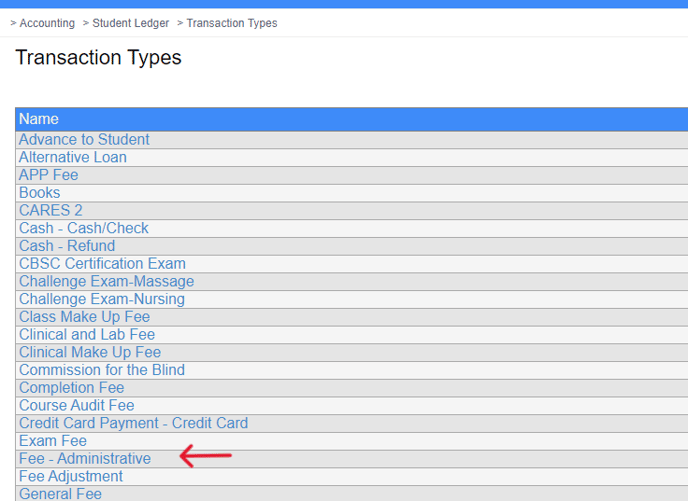Select Cash - Cash/Check transaction type
The width and height of the screenshot is (688, 501).
pyautogui.click(x=84, y=228)
